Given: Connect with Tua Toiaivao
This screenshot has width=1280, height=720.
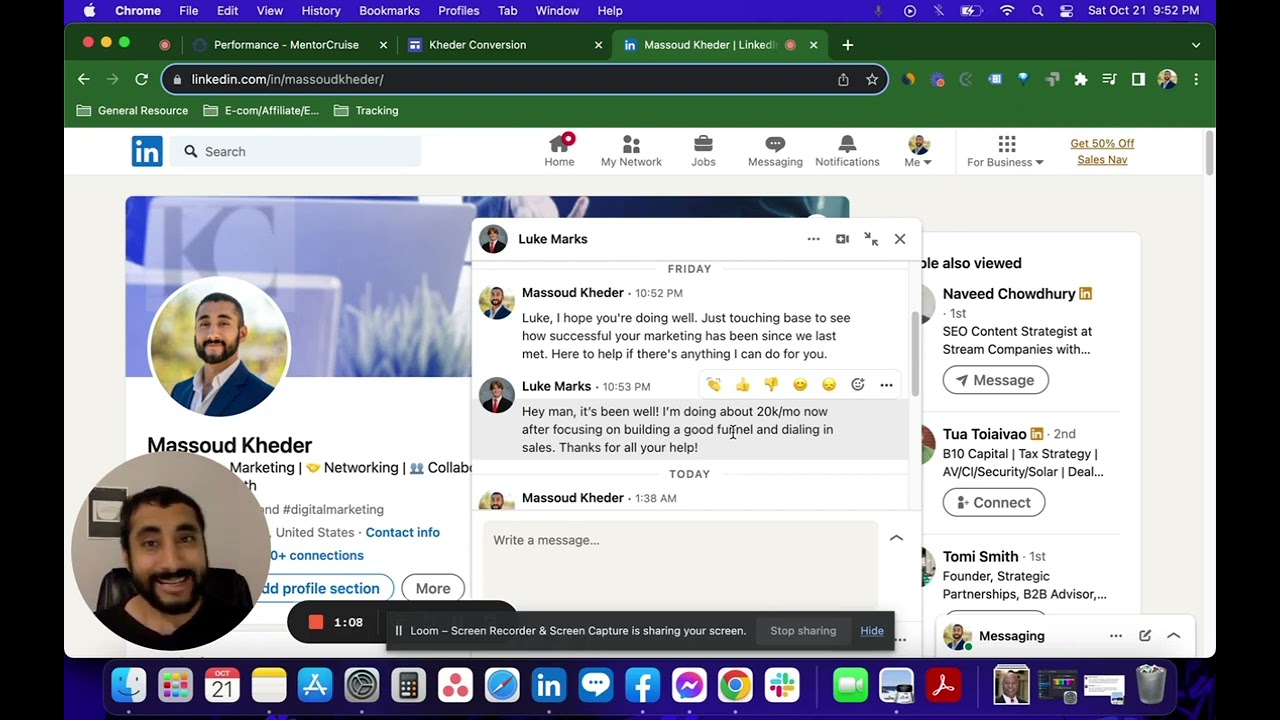Looking at the screenshot, I should click(994, 502).
